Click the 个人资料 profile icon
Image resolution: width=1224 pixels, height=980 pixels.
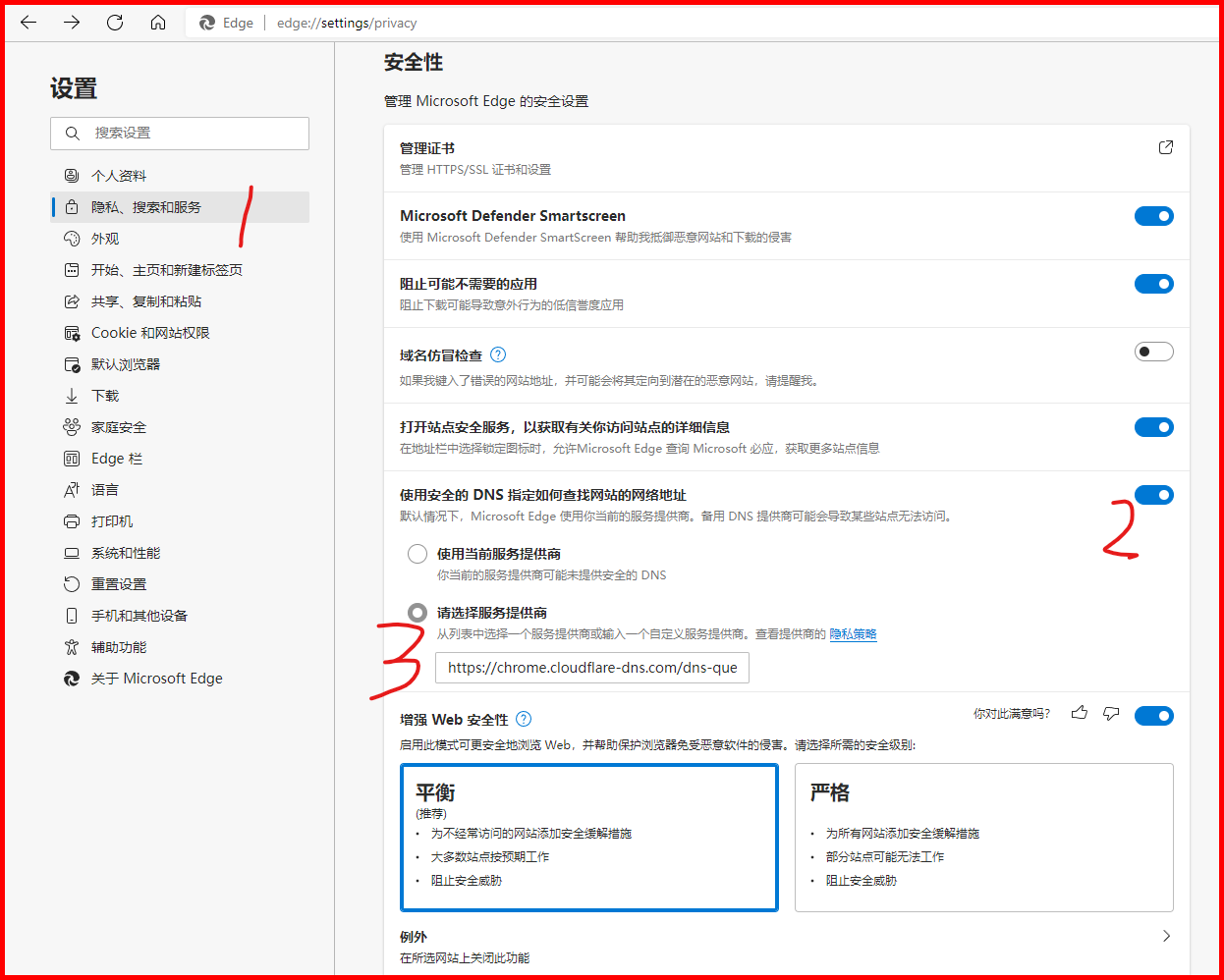[72, 176]
